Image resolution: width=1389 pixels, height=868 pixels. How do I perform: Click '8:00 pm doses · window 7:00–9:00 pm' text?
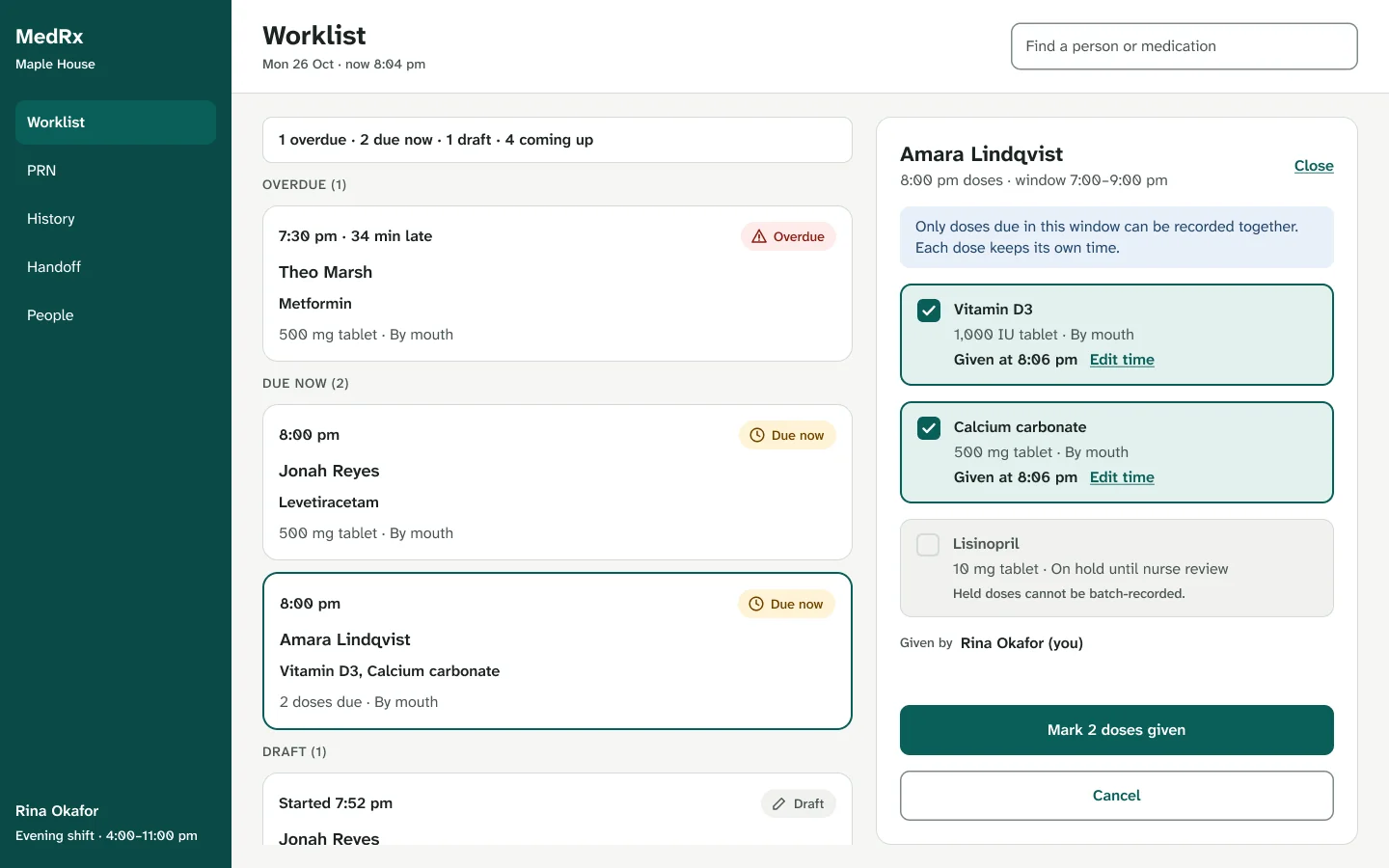tap(1034, 180)
